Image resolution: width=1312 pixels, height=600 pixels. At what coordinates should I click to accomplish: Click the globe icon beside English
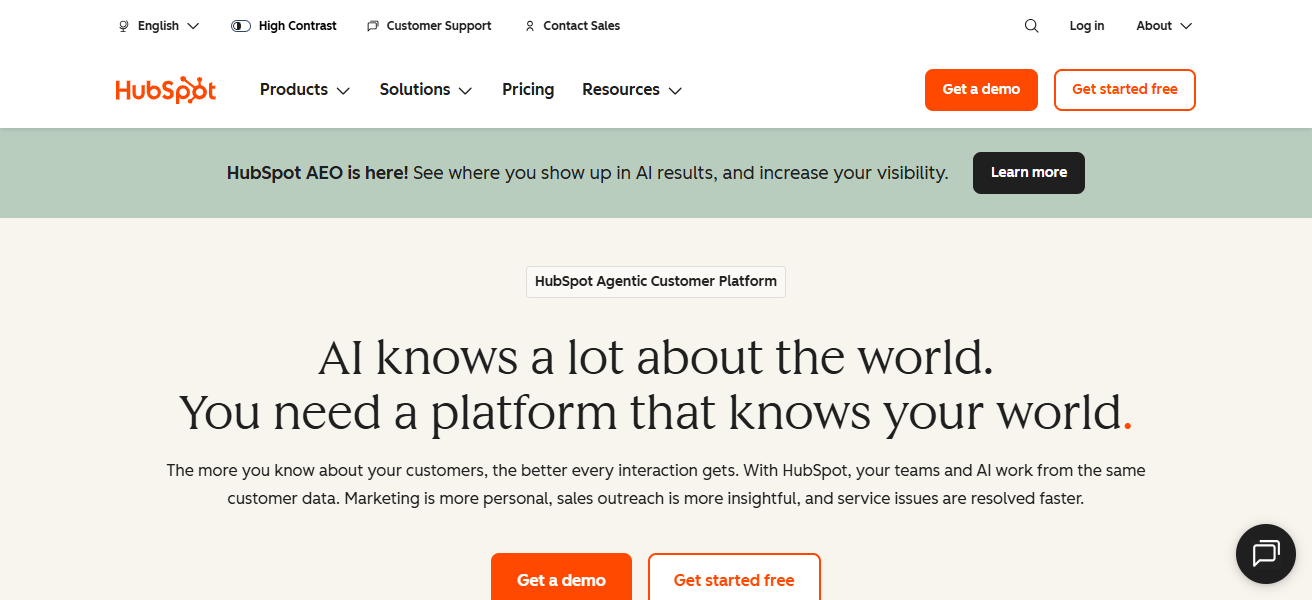pyautogui.click(x=122, y=25)
